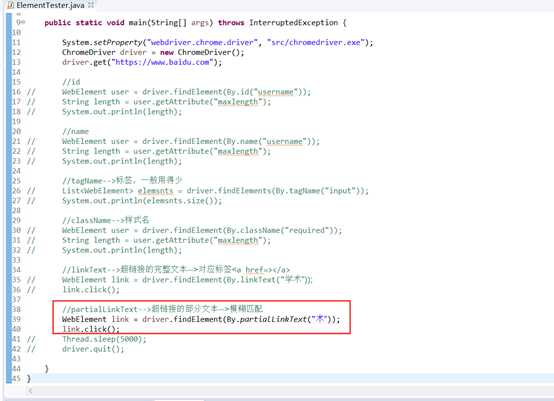Viewport: 554px width, 401px height.
Task: Collapse the main method fold marker
Action: tap(24, 22)
